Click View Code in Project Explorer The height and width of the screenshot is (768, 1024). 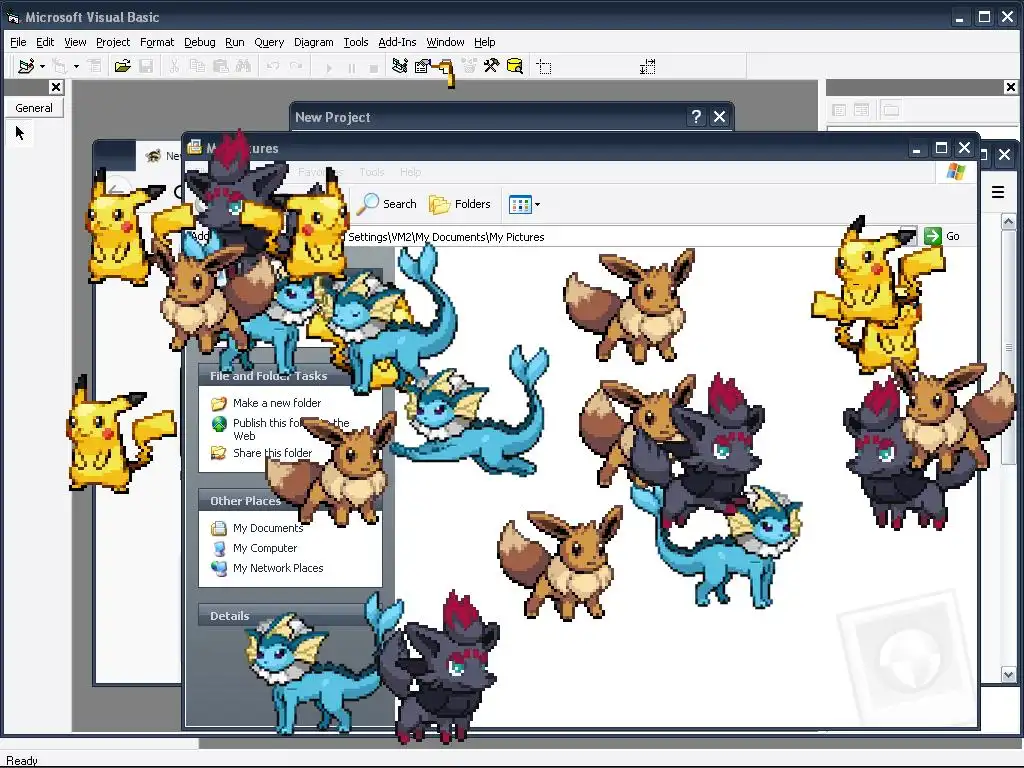(x=839, y=110)
